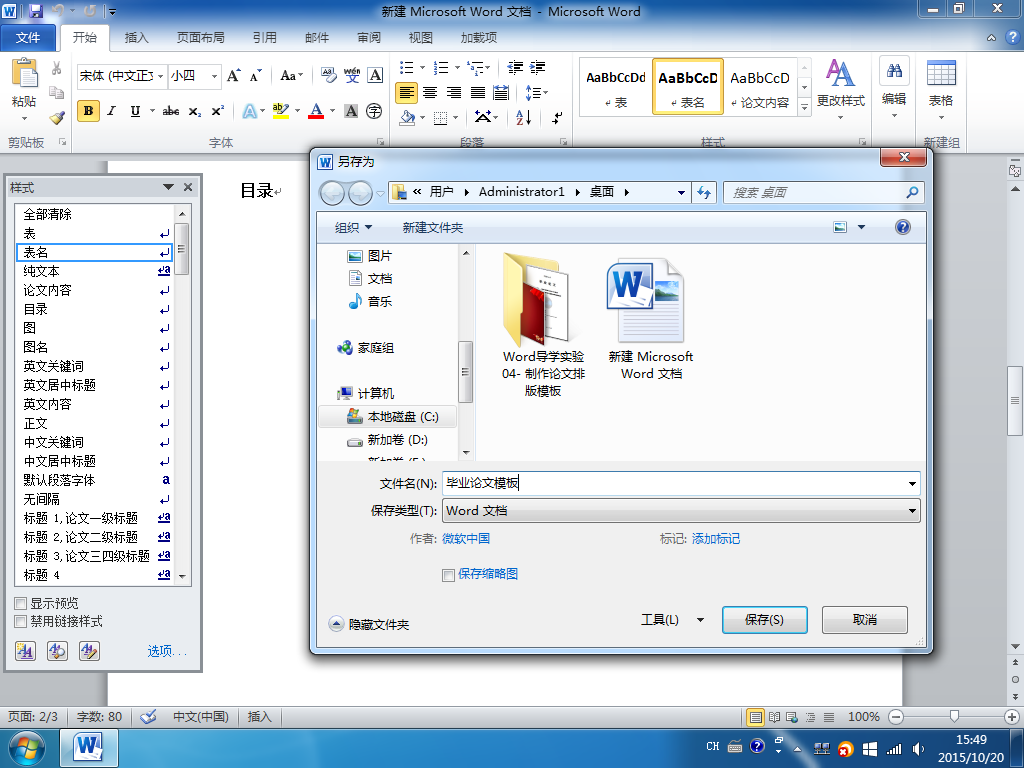Expand the file name history dropdown
The width and height of the screenshot is (1024, 768).
click(x=912, y=484)
